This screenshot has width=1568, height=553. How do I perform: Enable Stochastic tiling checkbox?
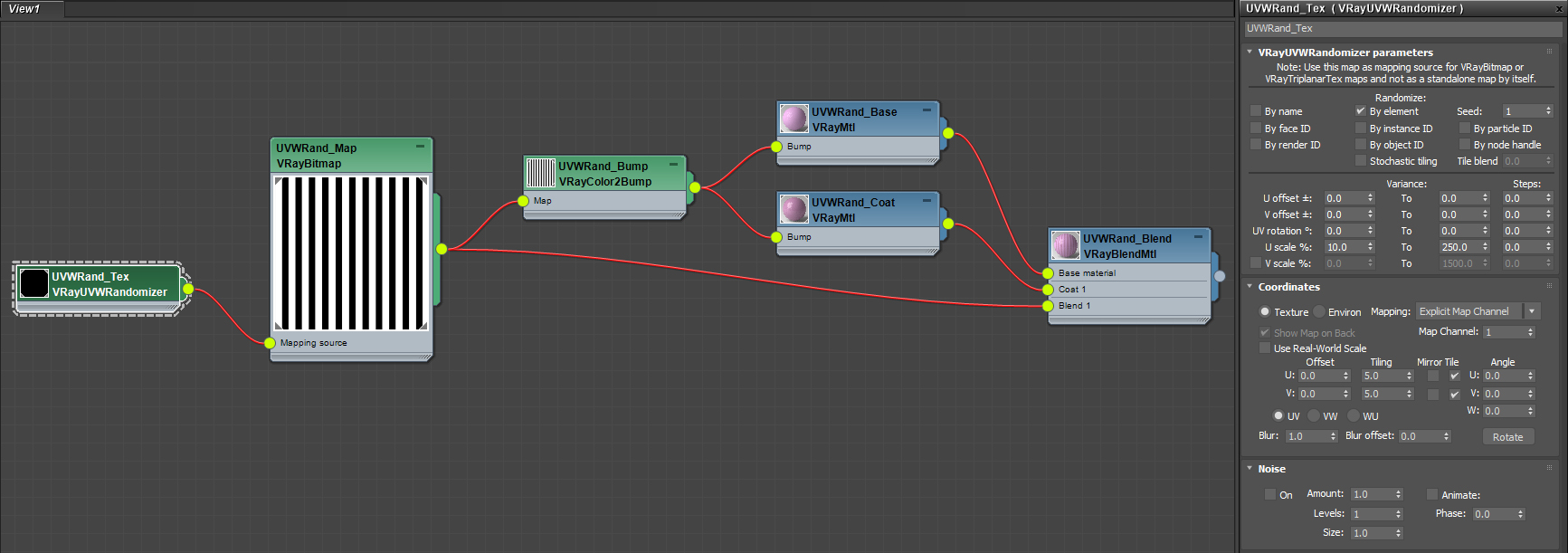(x=1360, y=161)
